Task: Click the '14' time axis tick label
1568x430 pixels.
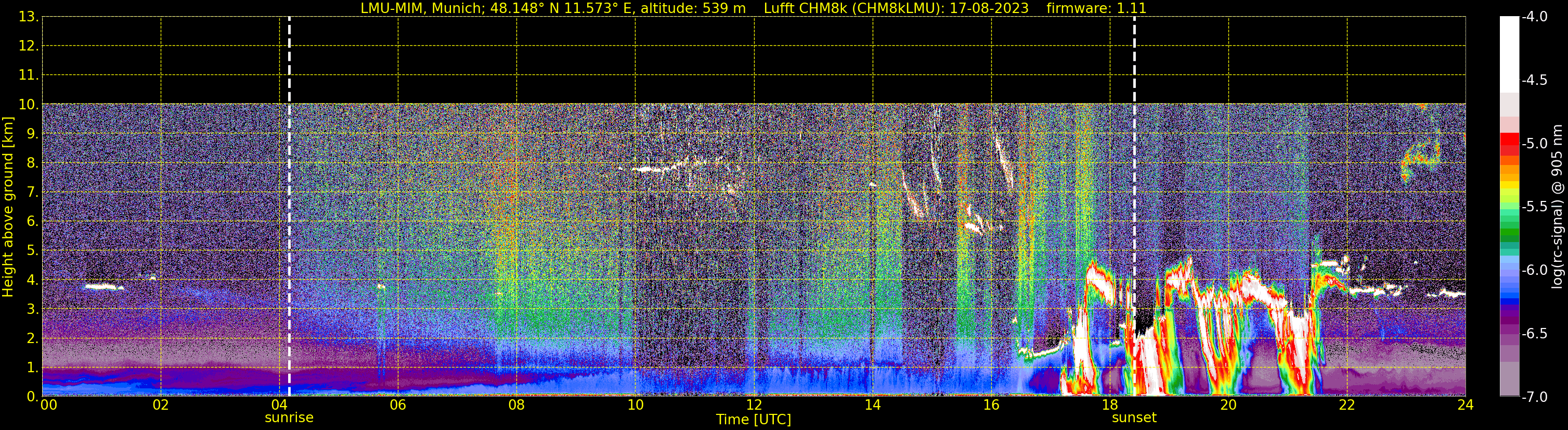Action: click(x=873, y=406)
